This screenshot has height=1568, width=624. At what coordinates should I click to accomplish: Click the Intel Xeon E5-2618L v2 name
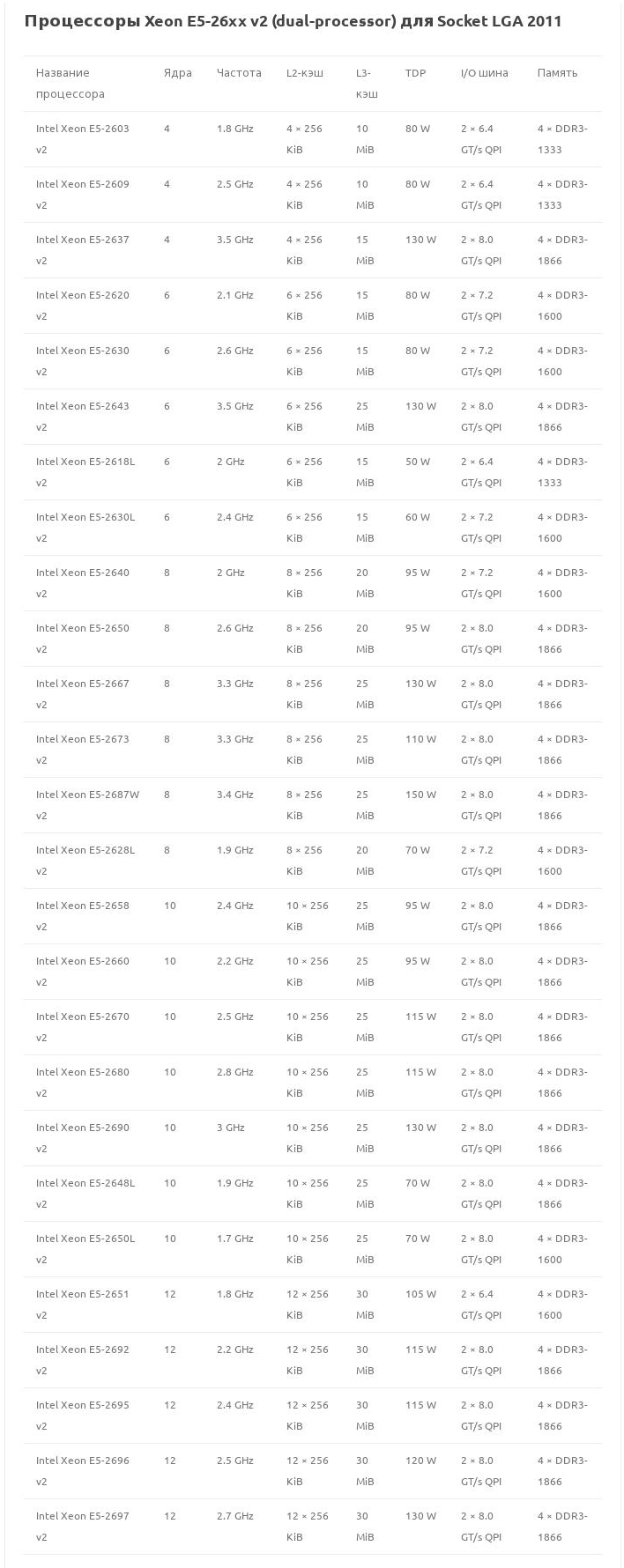pos(85,471)
